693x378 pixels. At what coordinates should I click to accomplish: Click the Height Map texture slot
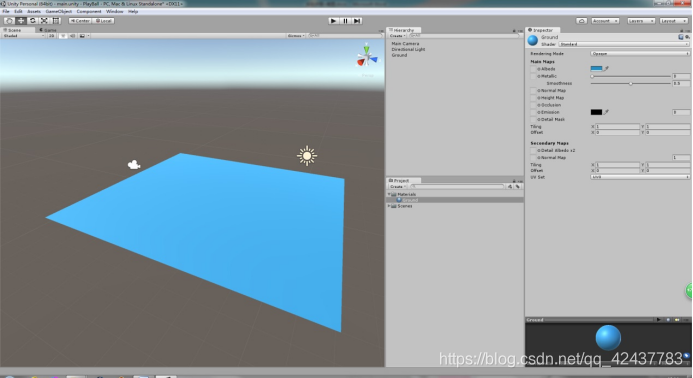[x=533, y=98]
